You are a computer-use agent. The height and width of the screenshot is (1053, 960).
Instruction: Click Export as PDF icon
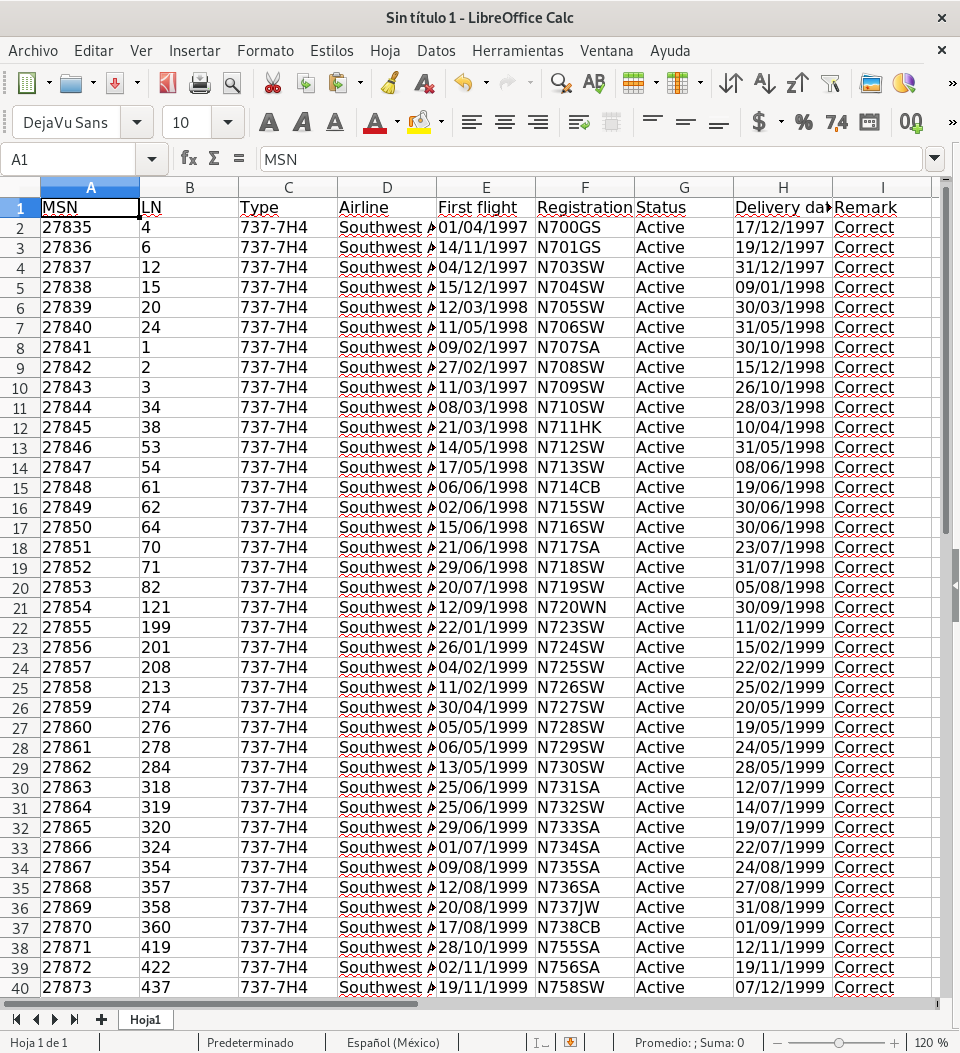tap(167, 84)
